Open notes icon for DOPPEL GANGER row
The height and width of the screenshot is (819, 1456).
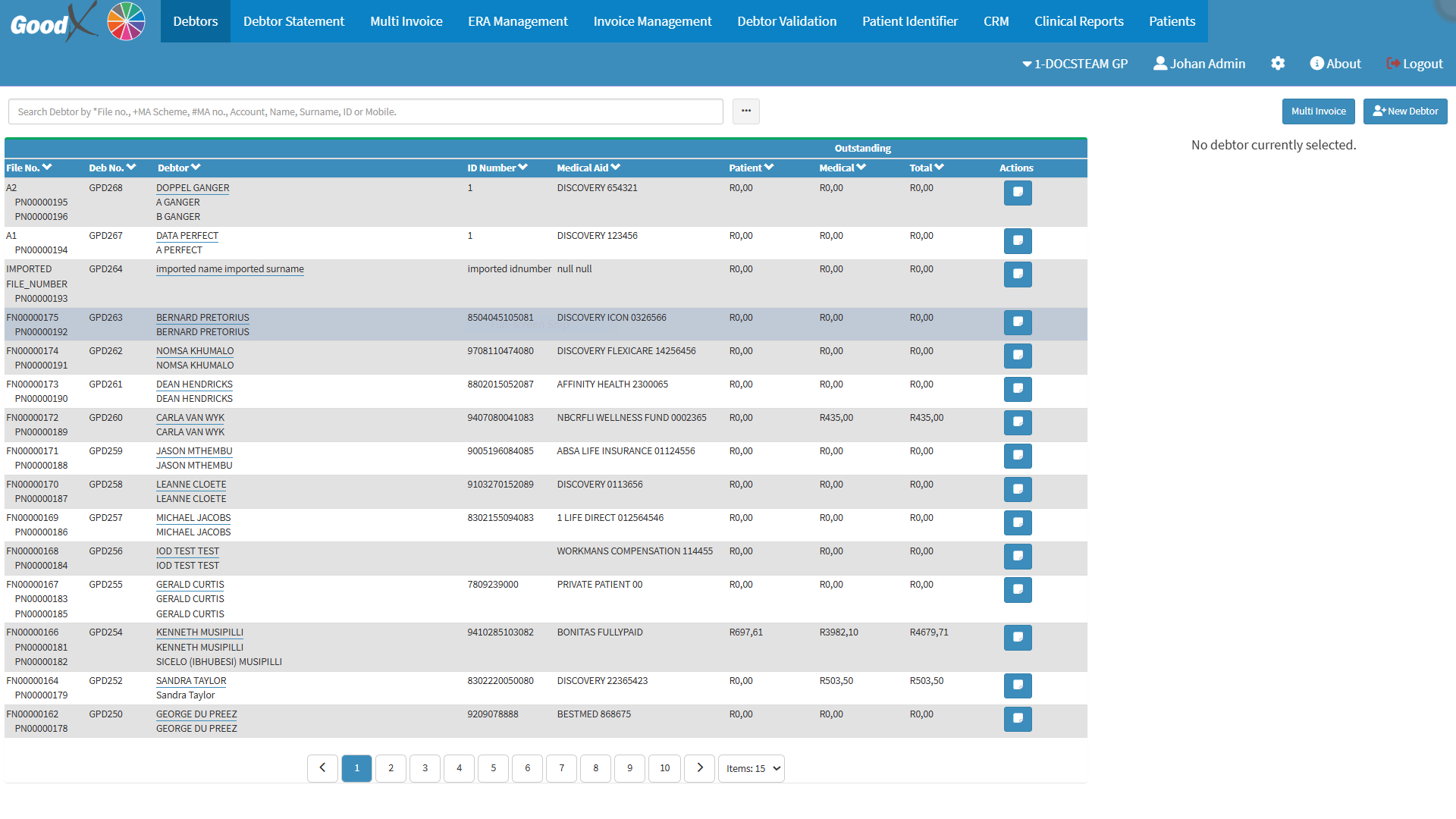tap(1018, 193)
